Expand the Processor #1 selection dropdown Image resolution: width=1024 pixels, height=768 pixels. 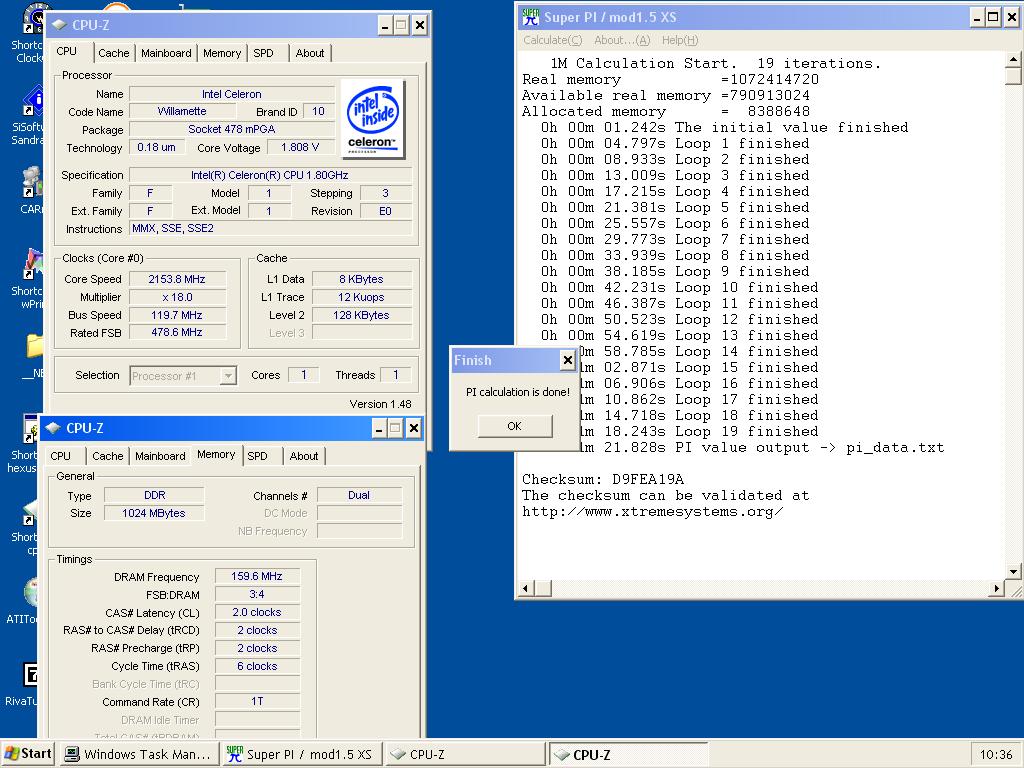point(228,376)
